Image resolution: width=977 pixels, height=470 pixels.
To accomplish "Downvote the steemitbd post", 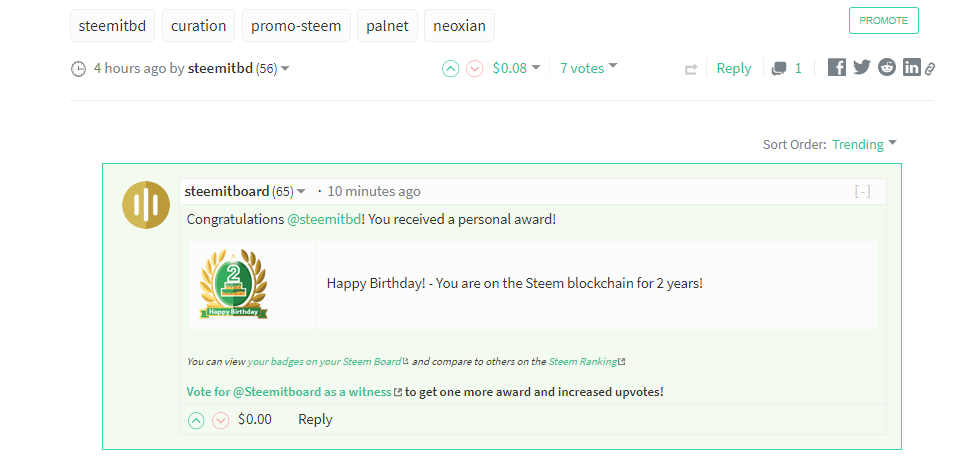I will tap(475, 69).
